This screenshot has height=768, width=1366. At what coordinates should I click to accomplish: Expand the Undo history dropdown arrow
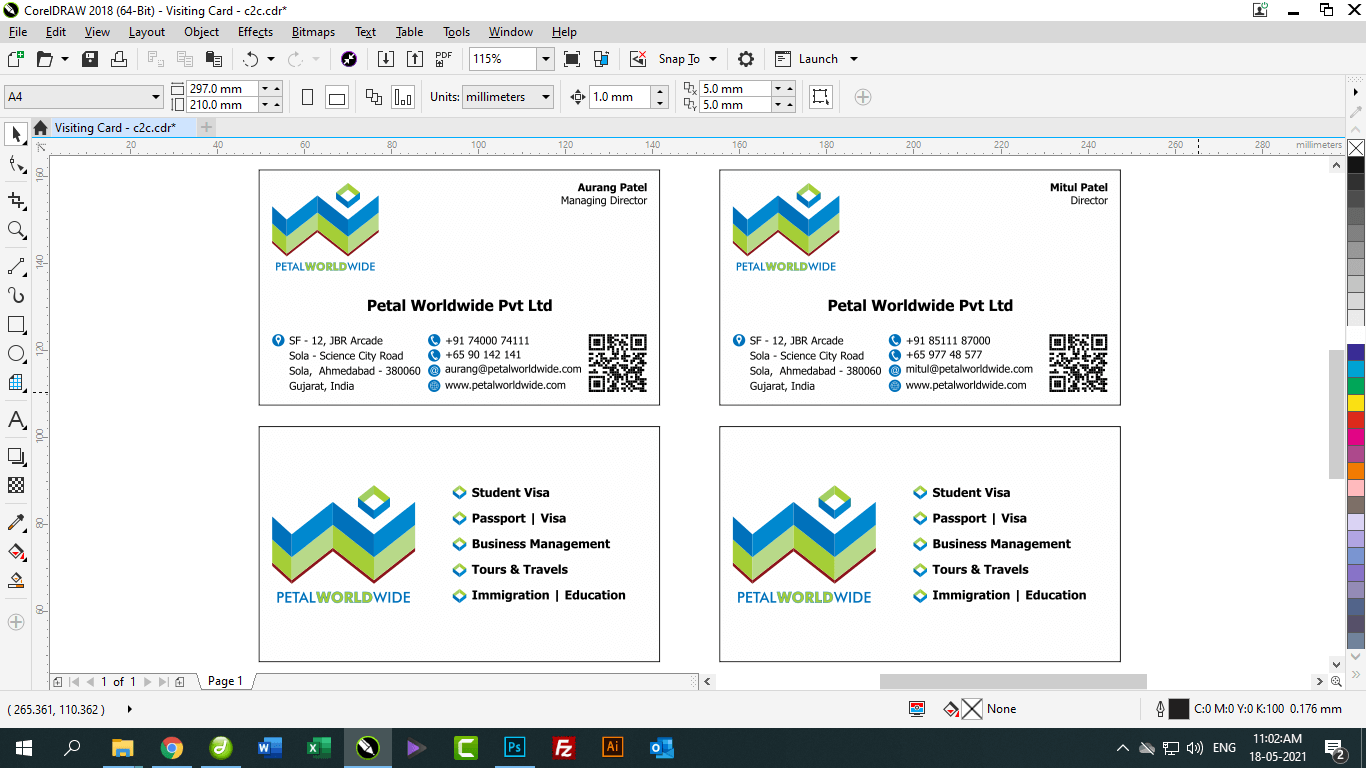271,59
